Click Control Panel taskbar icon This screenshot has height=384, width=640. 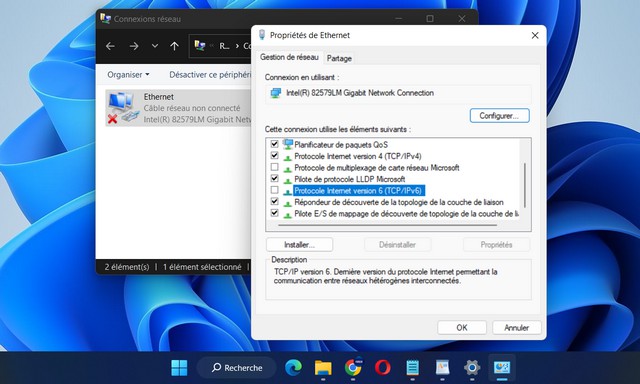click(502, 368)
